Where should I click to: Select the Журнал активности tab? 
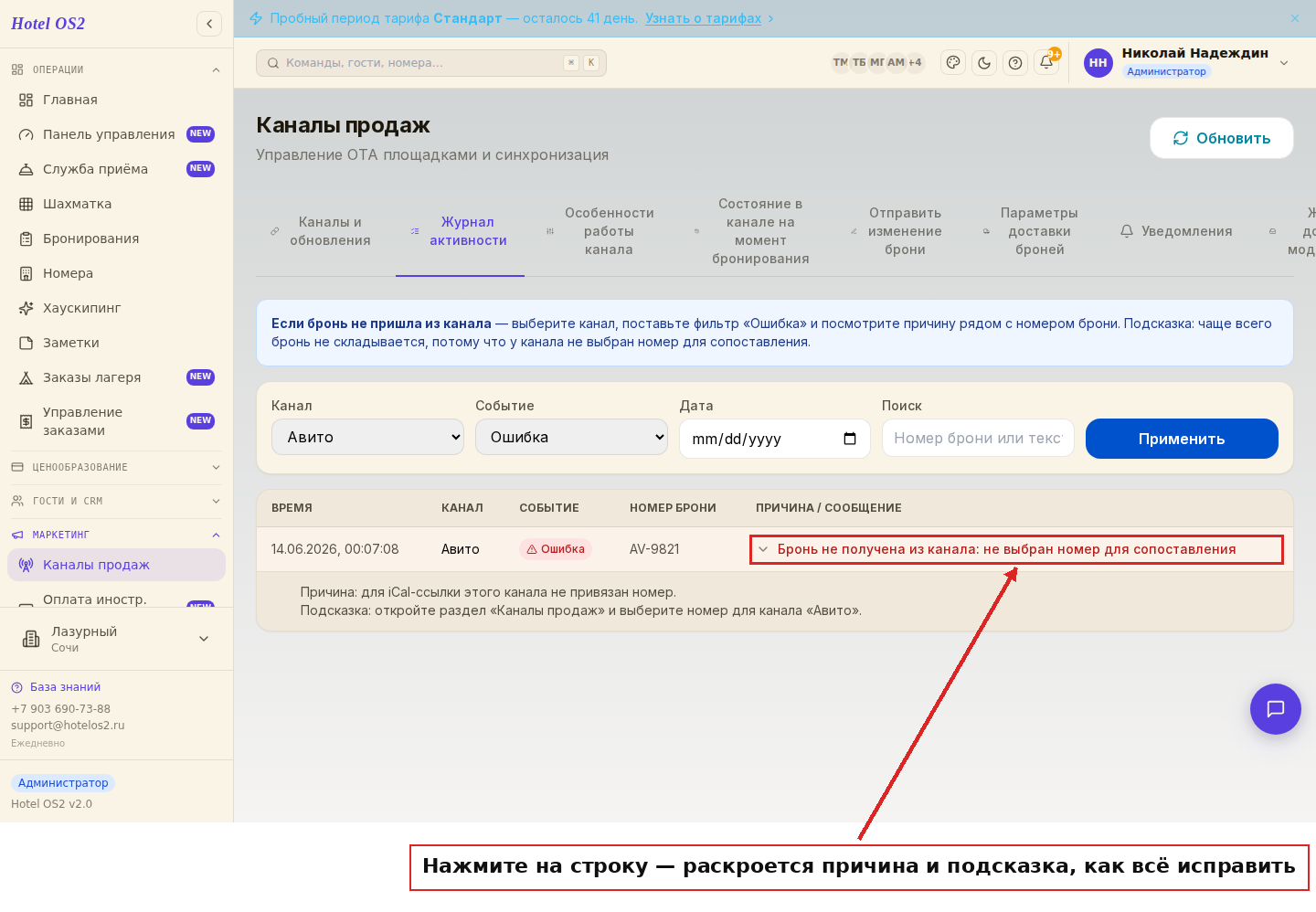coord(460,231)
